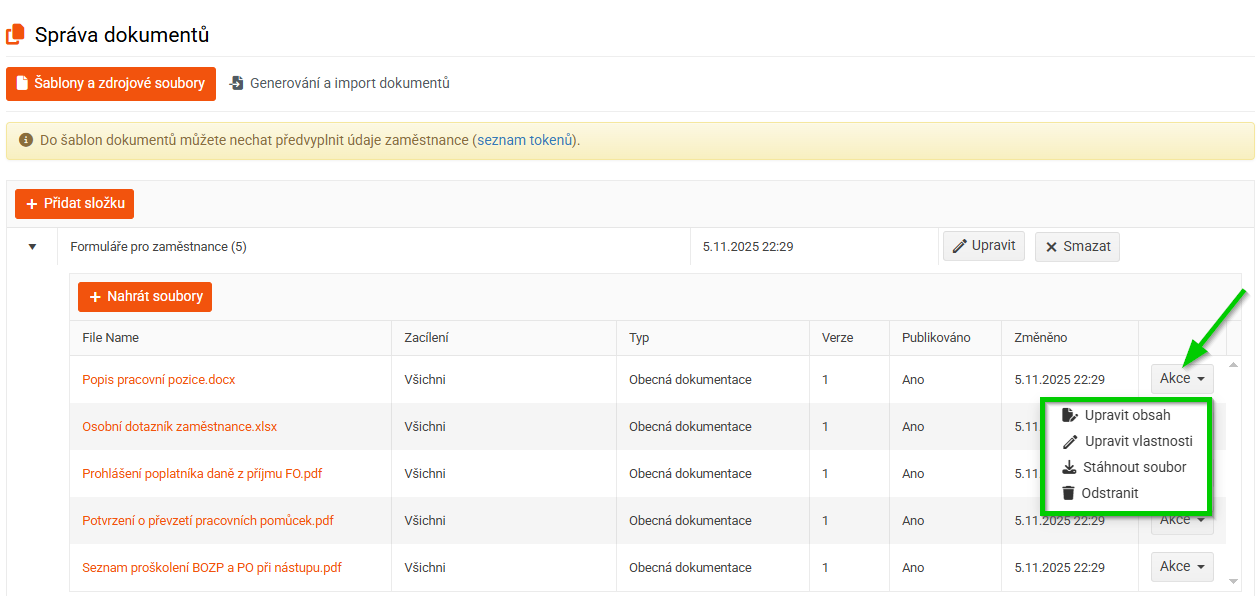1260x596 pixels.
Task: Click the download icon beside Stáhnout soubor
Action: 1069,467
